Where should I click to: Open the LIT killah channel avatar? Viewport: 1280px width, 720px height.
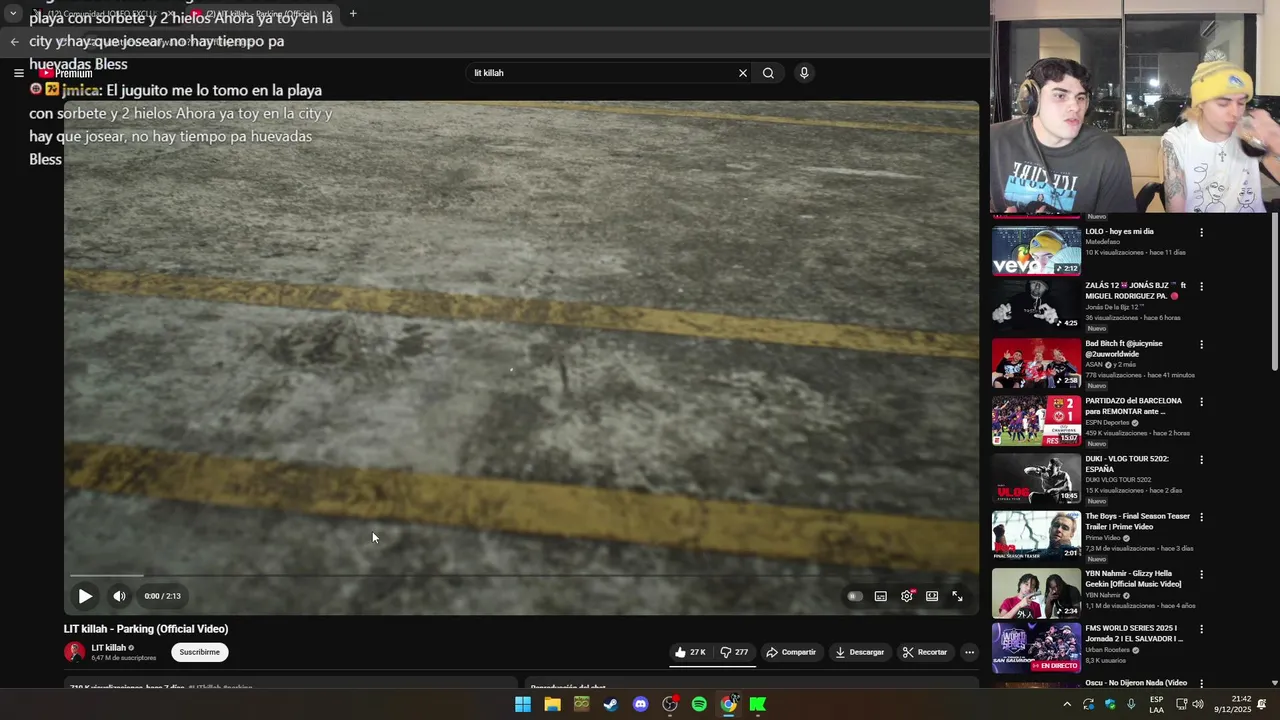tap(74, 652)
